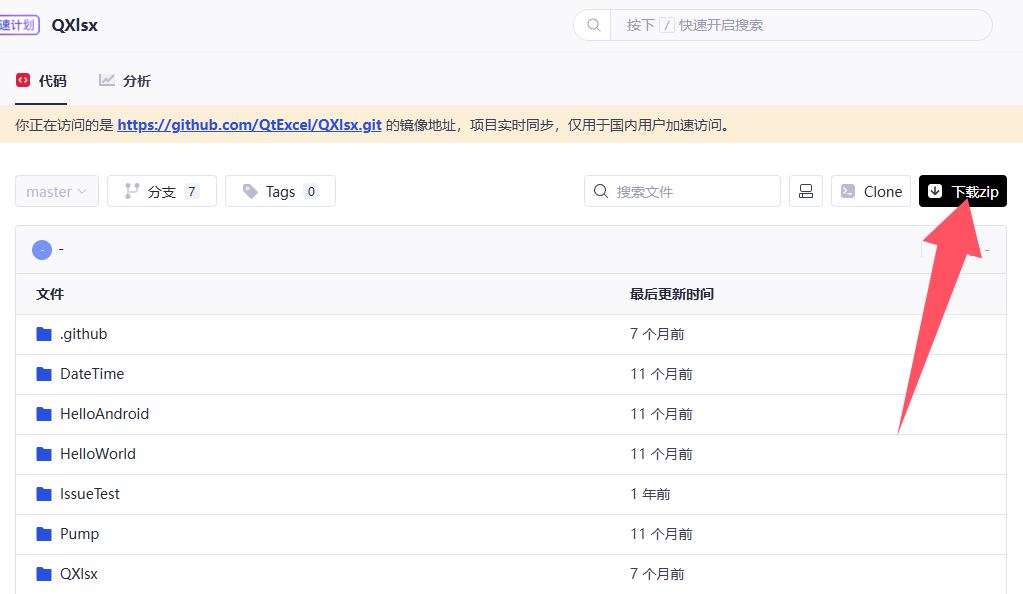The width and height of the screenshot is (1023, 594).
Task: Open the Tags 0 list
Action: point(281,191)
